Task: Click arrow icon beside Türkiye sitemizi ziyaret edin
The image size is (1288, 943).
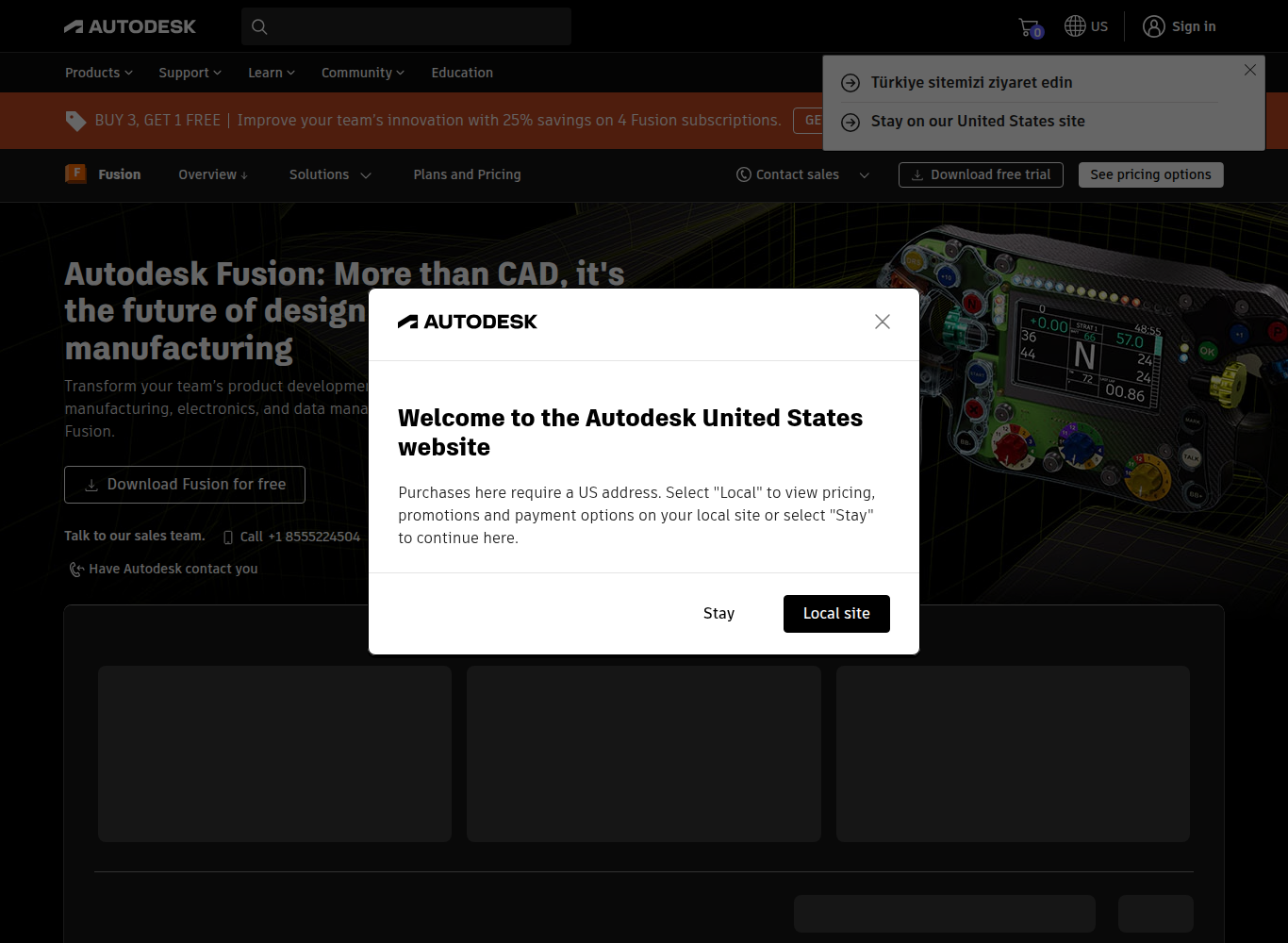Action: tap(850, 83)
